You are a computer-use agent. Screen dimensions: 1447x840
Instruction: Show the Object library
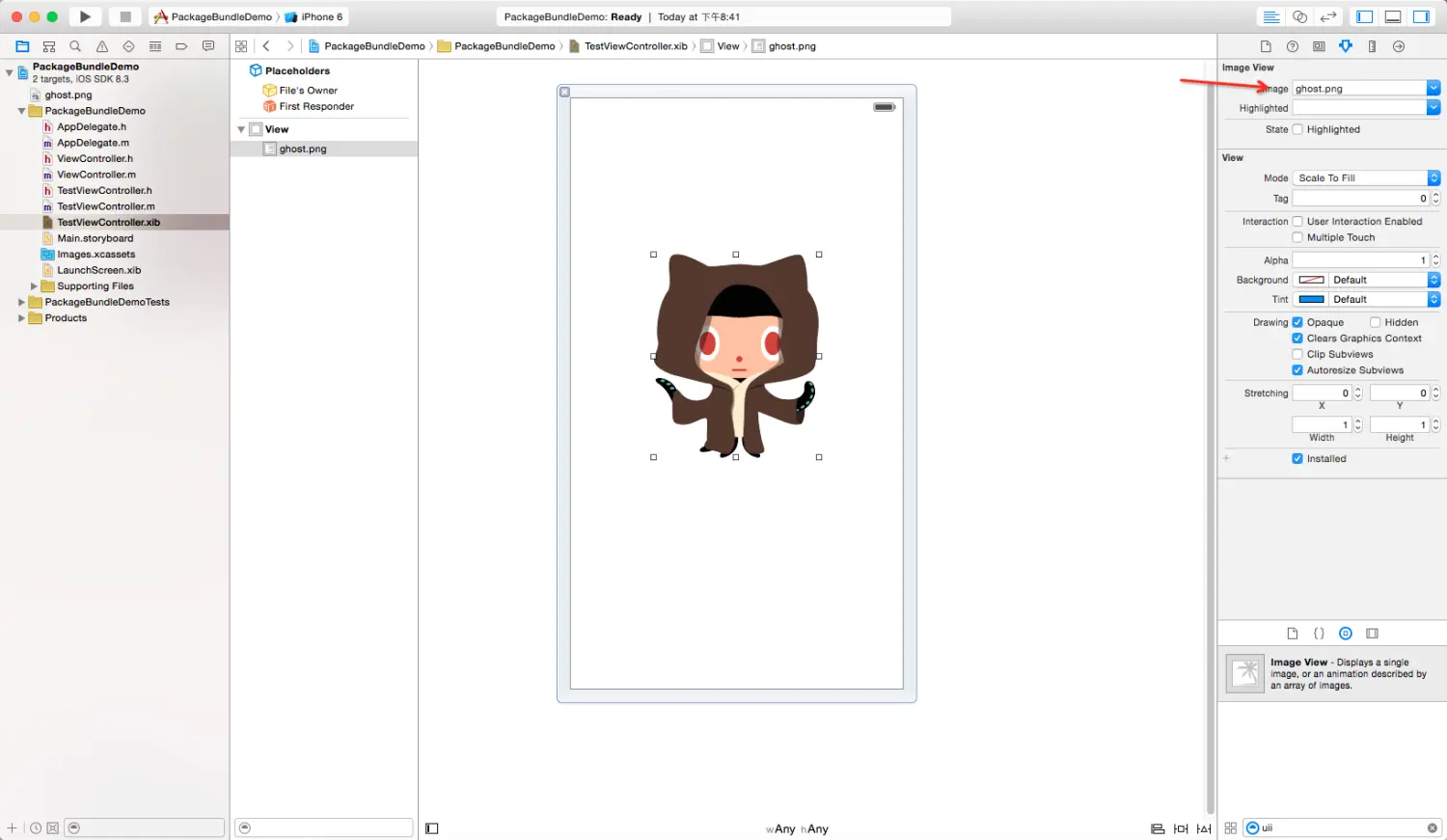tap(1346, 634)
